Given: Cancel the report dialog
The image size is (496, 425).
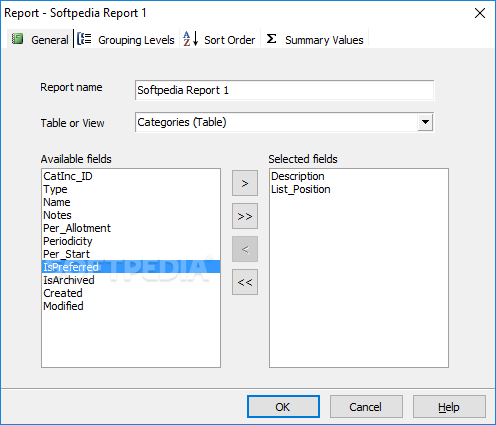Looking at the screenshot, I should [366, 407].
